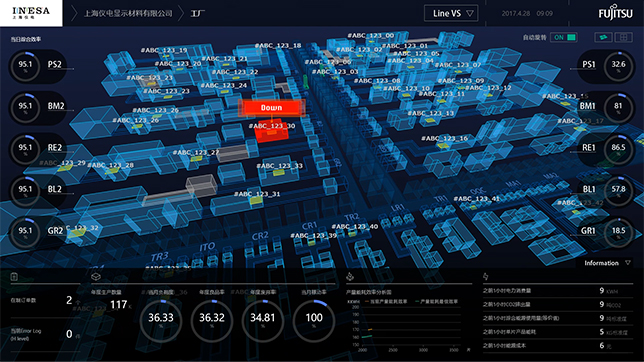The image size is (644, 362).
Task: Select the #ABC_123_33 machine label
Action: click(x=279, y=166)
